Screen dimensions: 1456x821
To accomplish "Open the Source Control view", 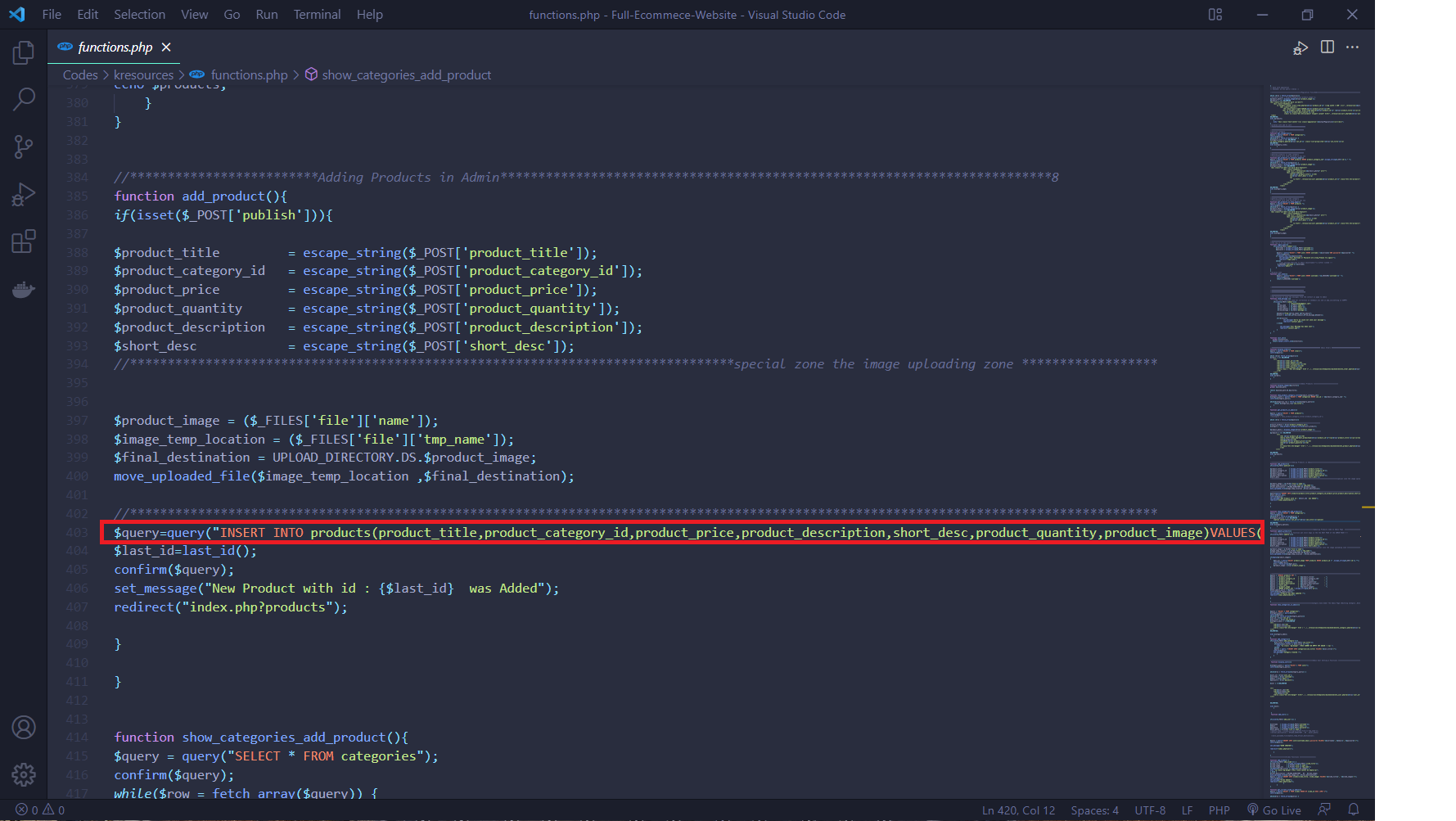I will (x=24, y=147).
